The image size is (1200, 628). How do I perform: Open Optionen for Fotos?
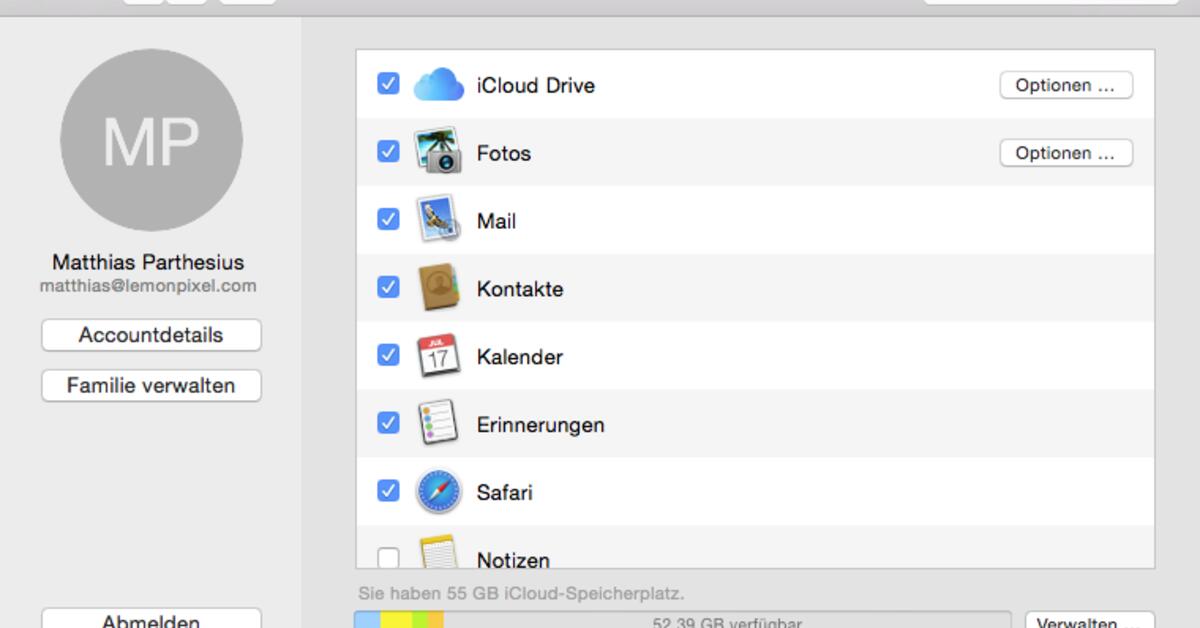[1066, 153]
